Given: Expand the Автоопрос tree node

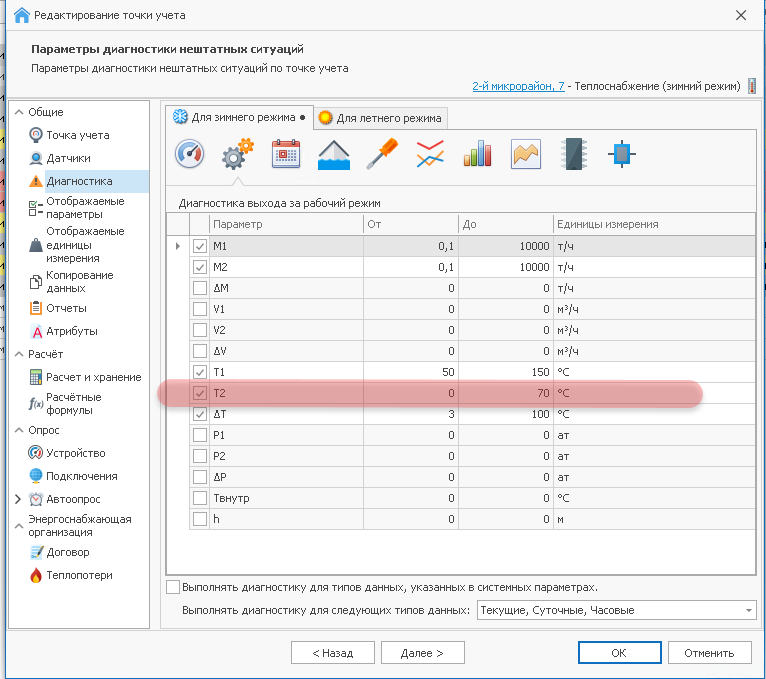Looking at the screenshot, I should point(18,499).
